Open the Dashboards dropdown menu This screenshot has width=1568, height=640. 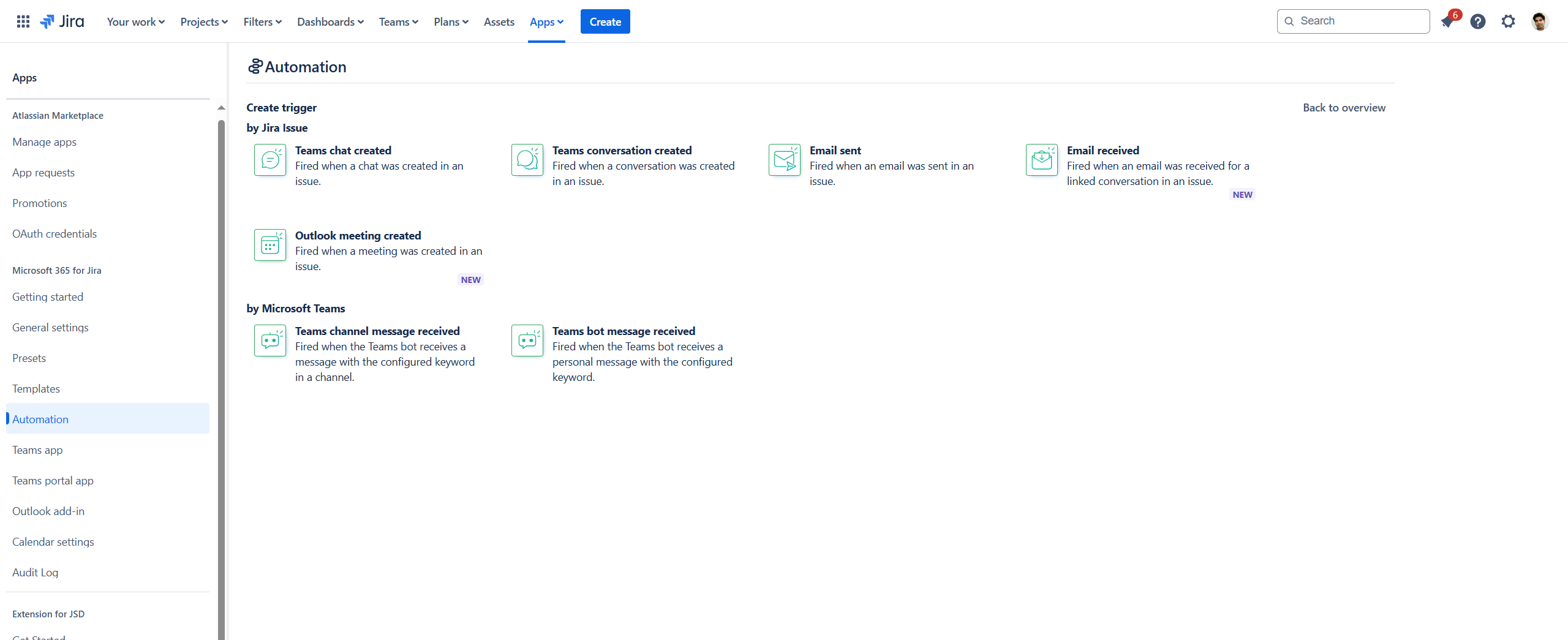[330, 22]
